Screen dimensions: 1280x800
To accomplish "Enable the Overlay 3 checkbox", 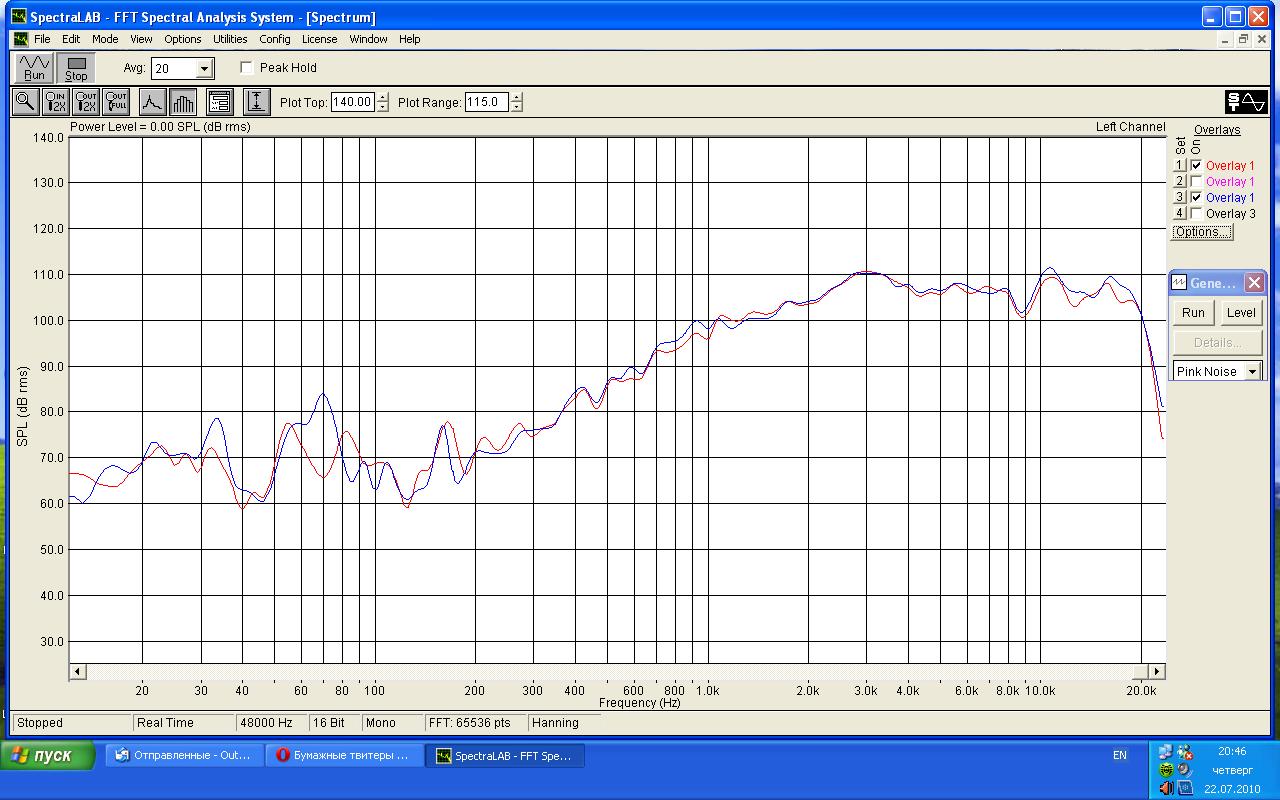I will [1196, 214].
